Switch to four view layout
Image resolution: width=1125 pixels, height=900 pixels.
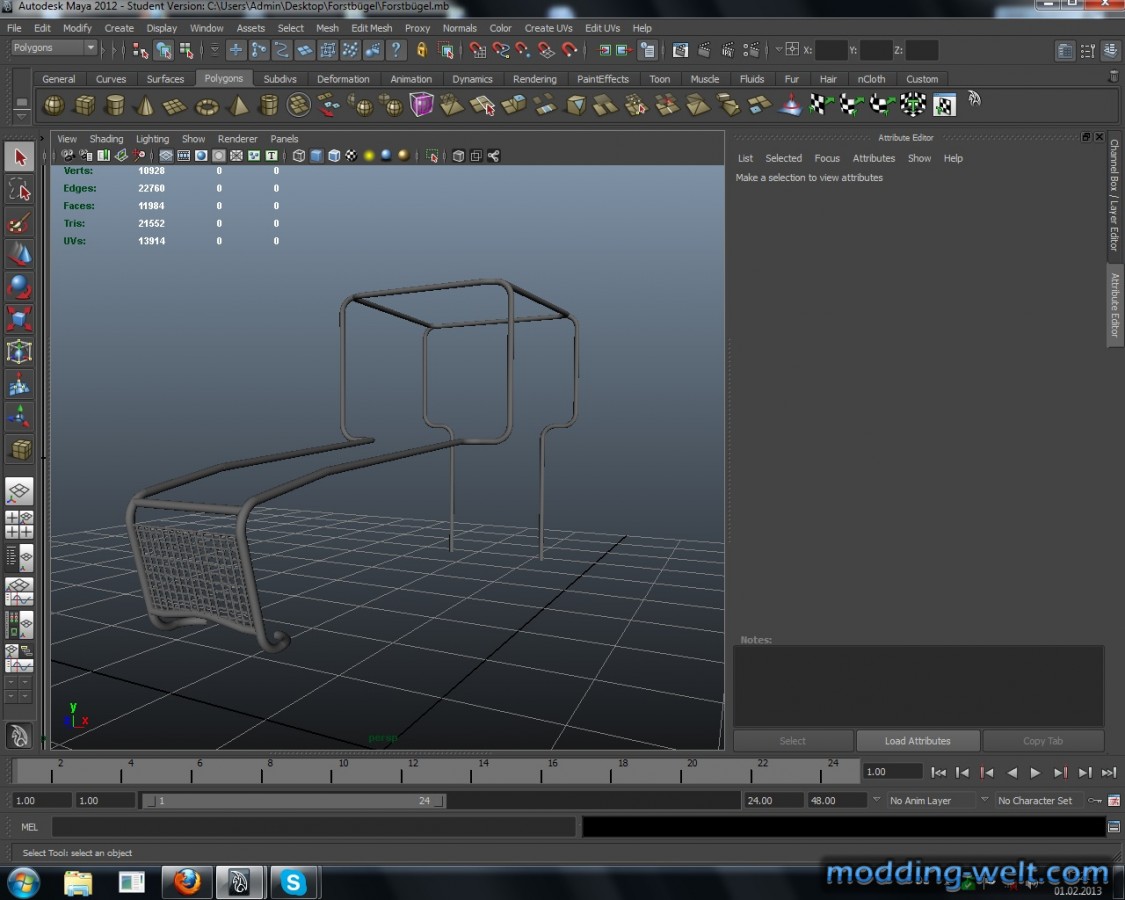(x=19, y=525)
